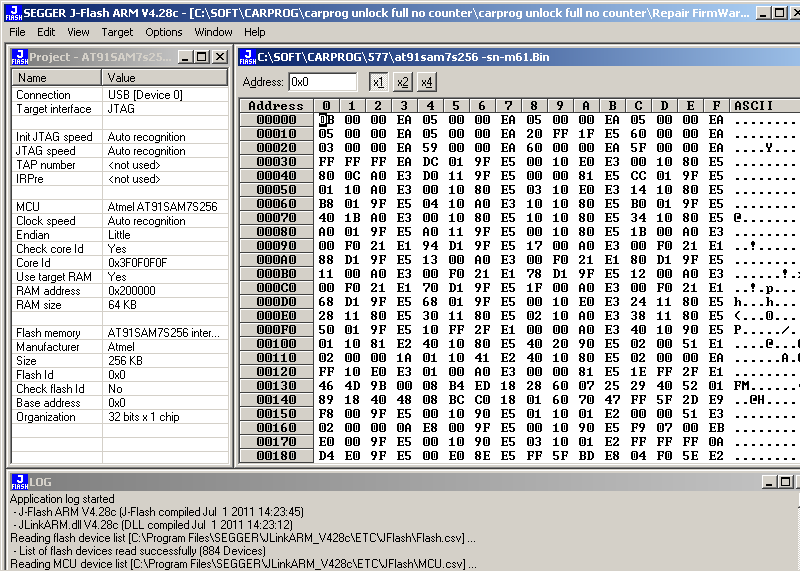Maximize the LOG window
Viewport: 800px width, 572px height.
click(783, 482)
